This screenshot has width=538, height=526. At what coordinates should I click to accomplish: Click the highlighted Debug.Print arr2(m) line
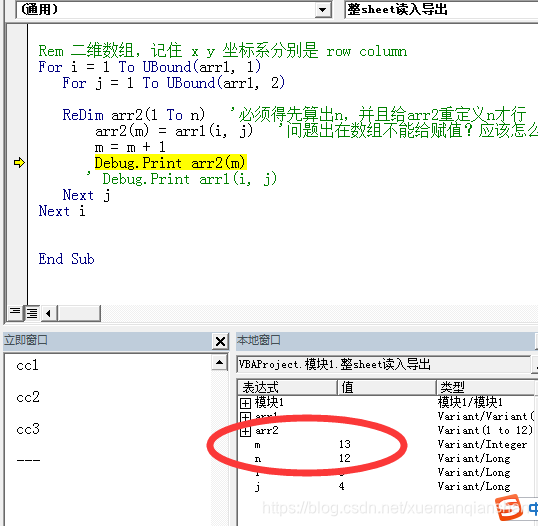click(171, 163)
